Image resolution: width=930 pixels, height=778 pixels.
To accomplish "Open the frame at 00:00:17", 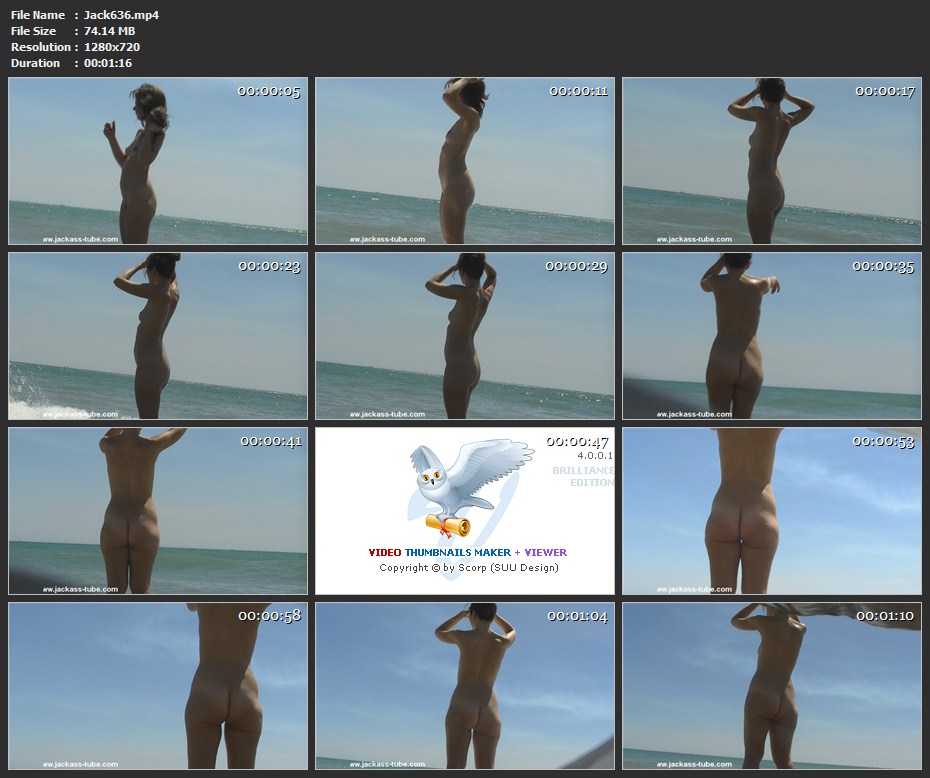I will [771, 161].
